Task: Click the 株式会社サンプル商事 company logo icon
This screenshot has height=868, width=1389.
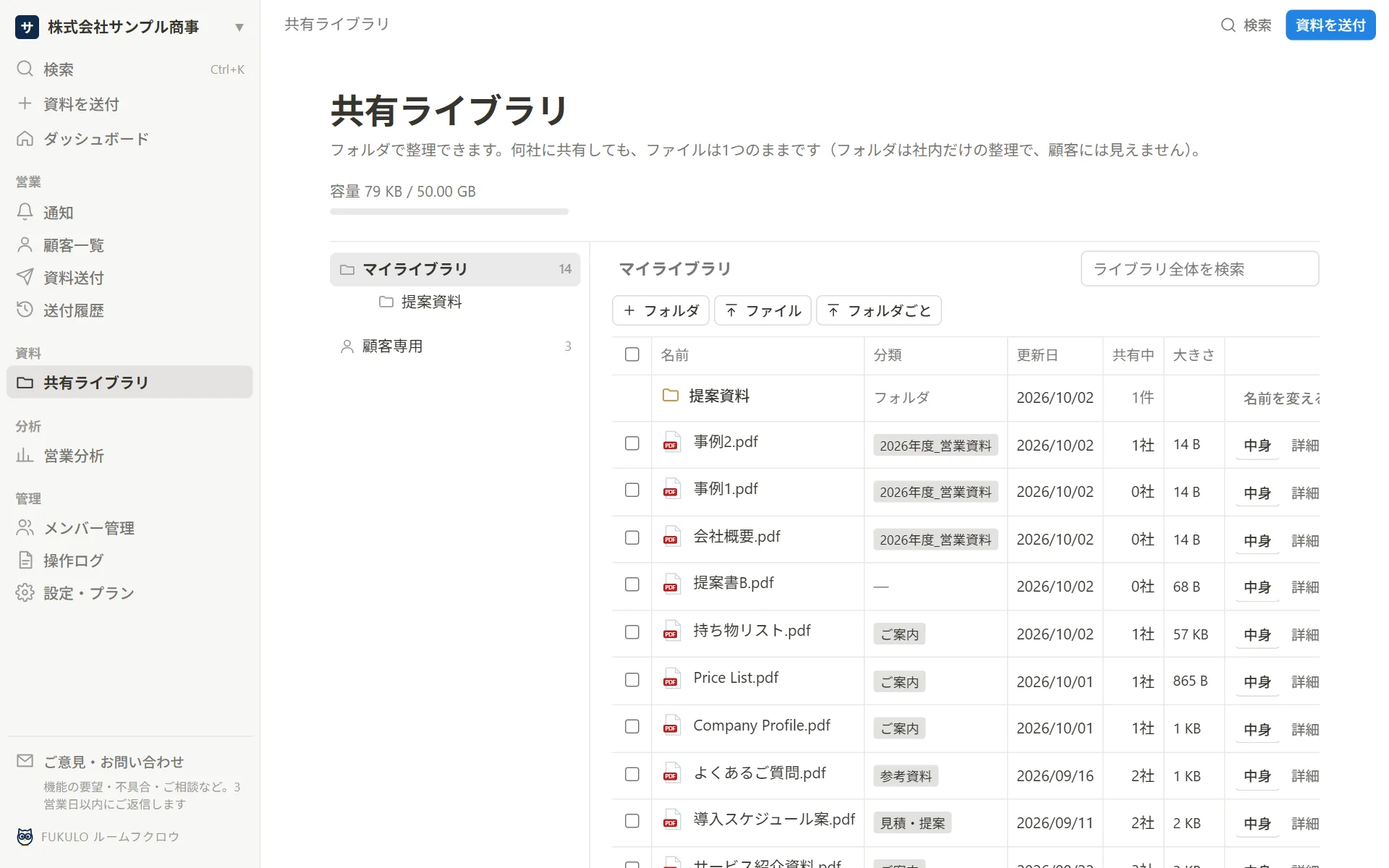Action: [27, 27]
